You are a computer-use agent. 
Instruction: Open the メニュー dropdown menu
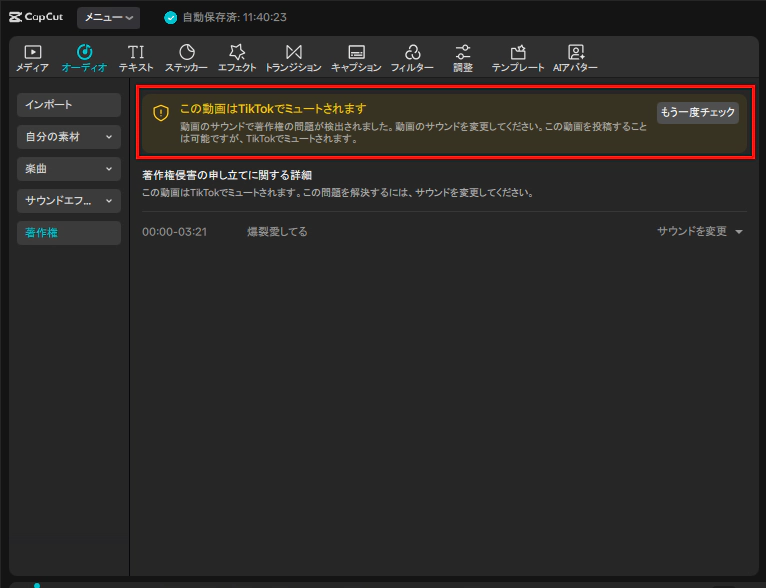tap(108, 18)
